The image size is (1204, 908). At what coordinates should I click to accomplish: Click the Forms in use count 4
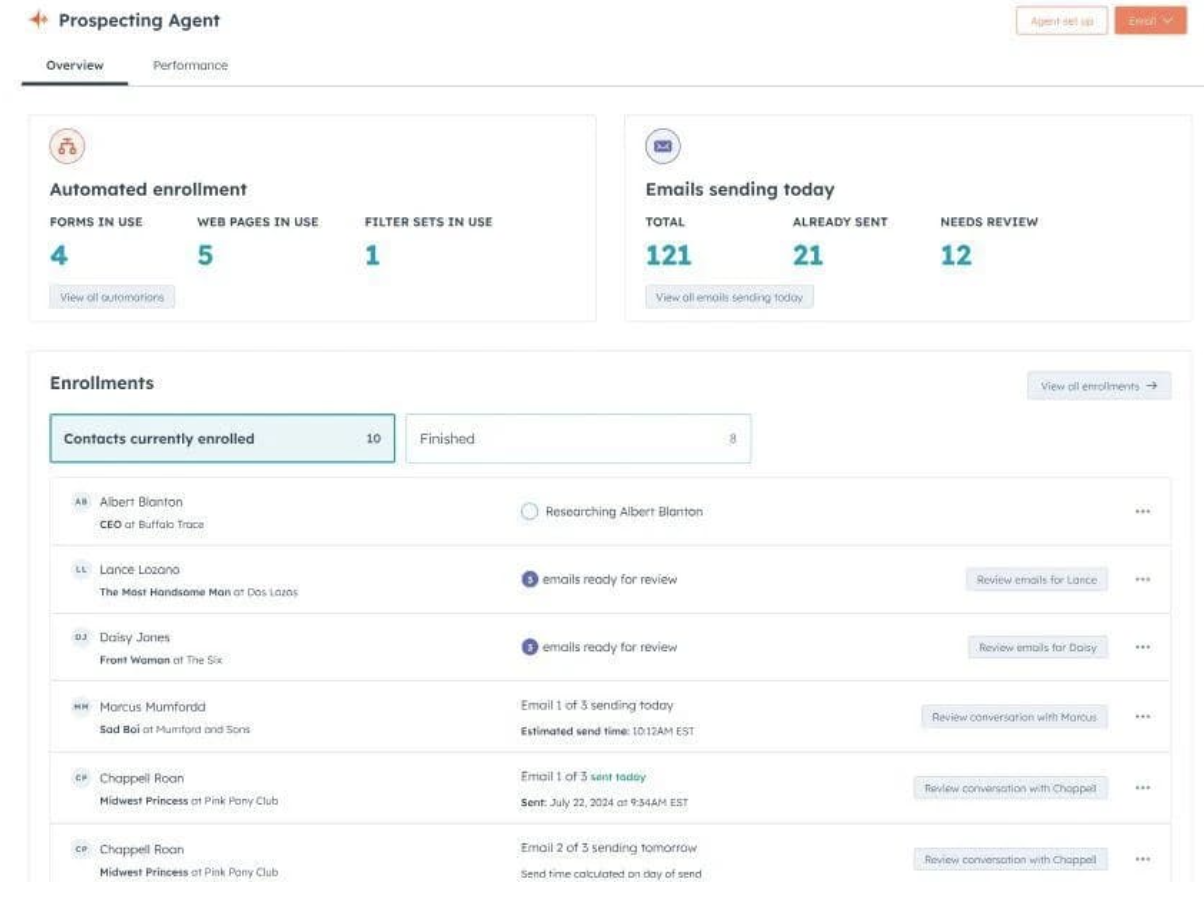(x=59, y=256)
